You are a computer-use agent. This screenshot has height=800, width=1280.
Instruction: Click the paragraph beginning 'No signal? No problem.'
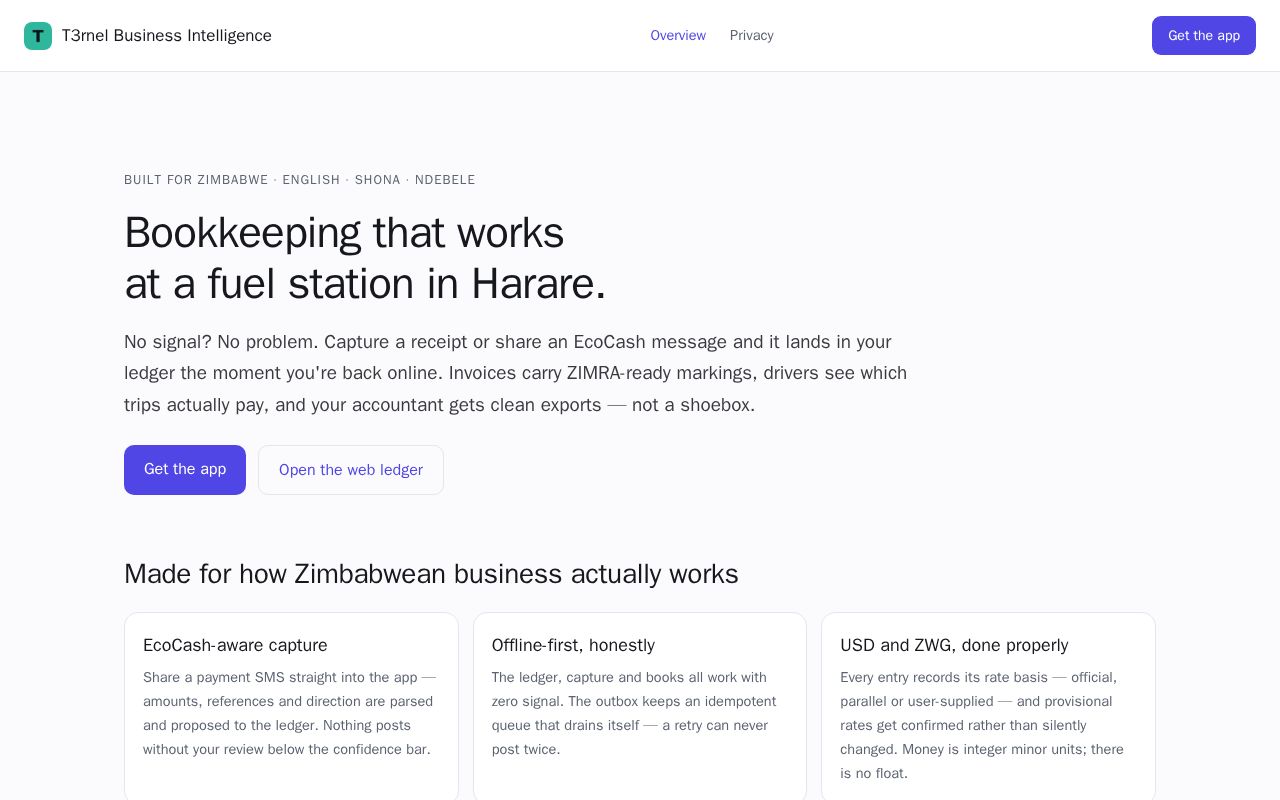click(516, 373)
